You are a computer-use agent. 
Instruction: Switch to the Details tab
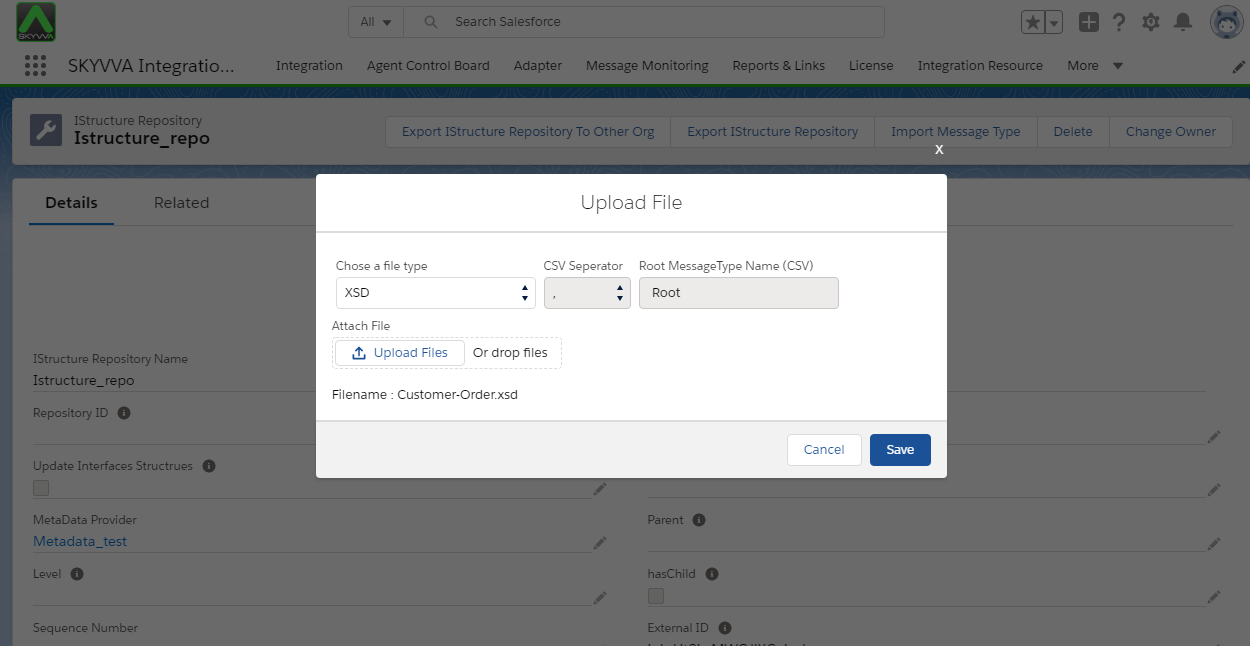(x=71, y=203)
